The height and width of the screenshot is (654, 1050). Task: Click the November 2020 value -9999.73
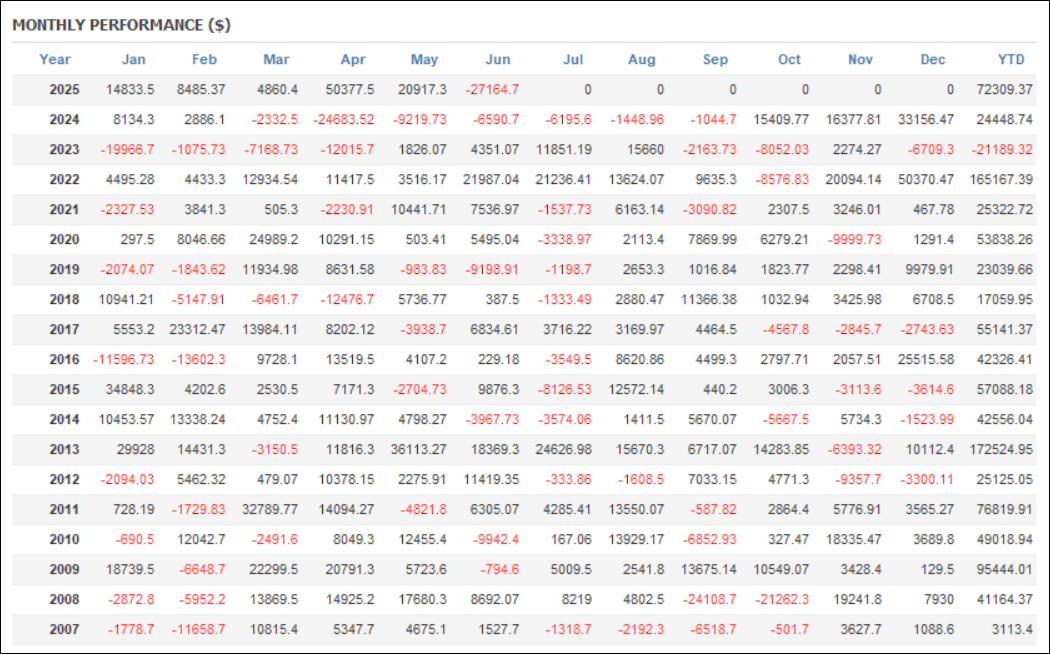pyautogui.click(x=854, y=240)
